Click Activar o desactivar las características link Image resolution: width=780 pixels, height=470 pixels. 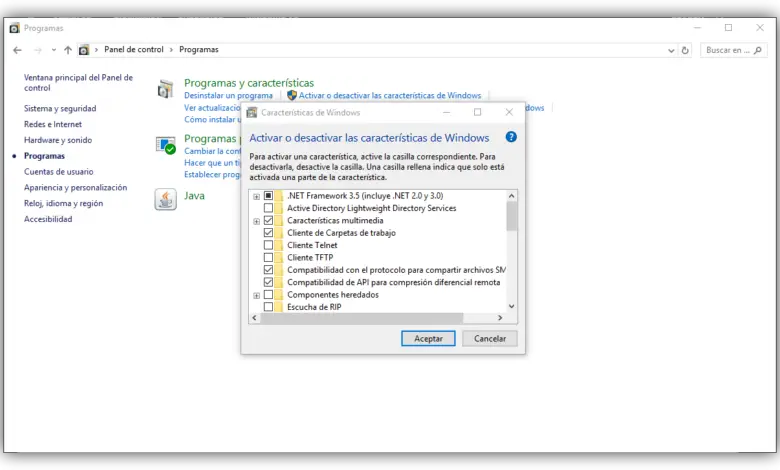click(x=390, y=95)
